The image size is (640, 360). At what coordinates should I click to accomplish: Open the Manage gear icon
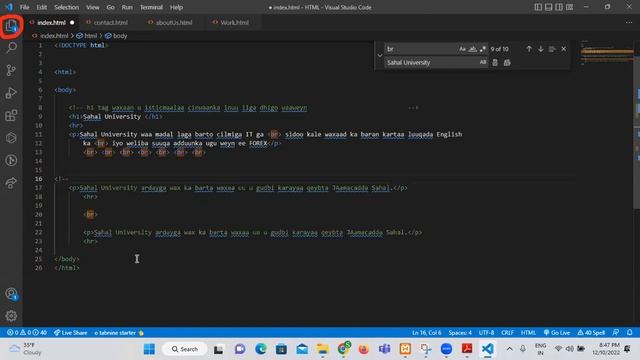11,316
